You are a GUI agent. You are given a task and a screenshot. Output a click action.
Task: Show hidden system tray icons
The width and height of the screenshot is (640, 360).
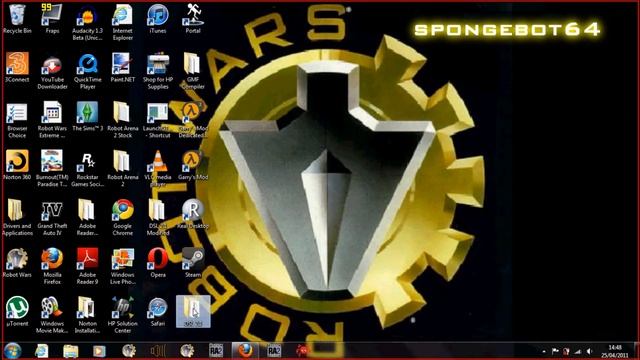[544, 351]
